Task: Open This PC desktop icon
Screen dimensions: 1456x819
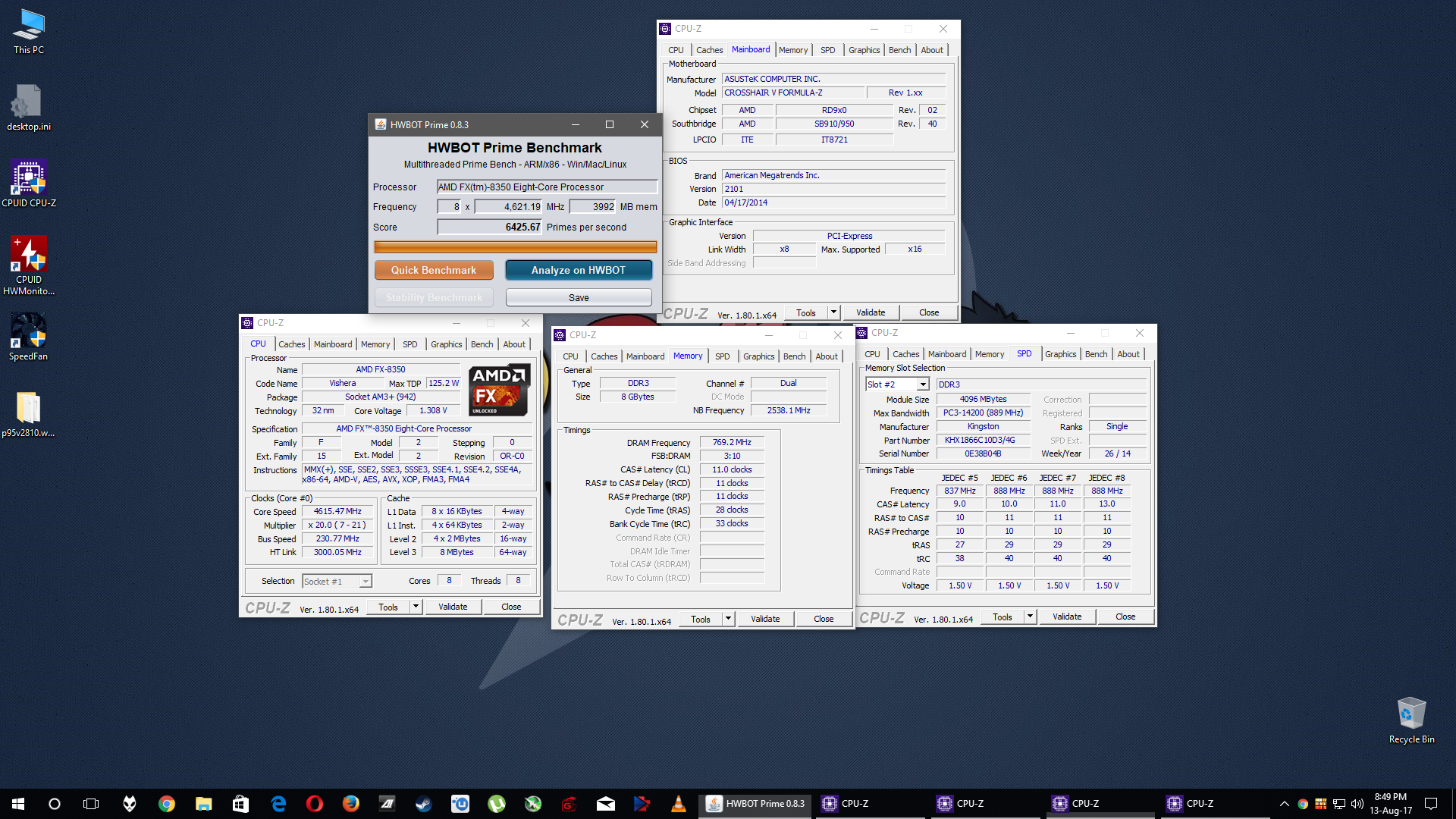Action: (29, 32)
